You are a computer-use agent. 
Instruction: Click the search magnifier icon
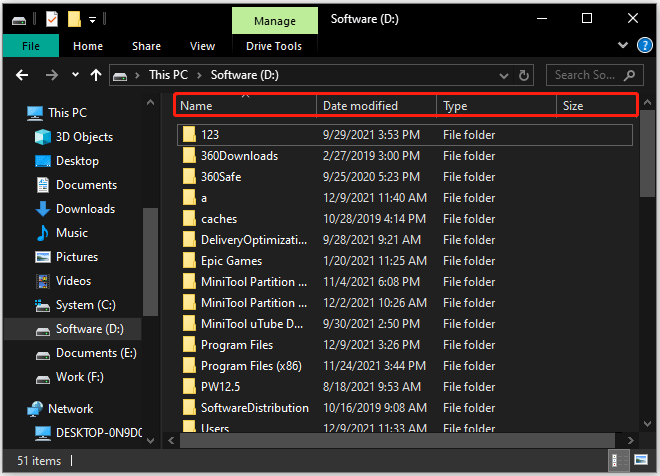point(629,75)
